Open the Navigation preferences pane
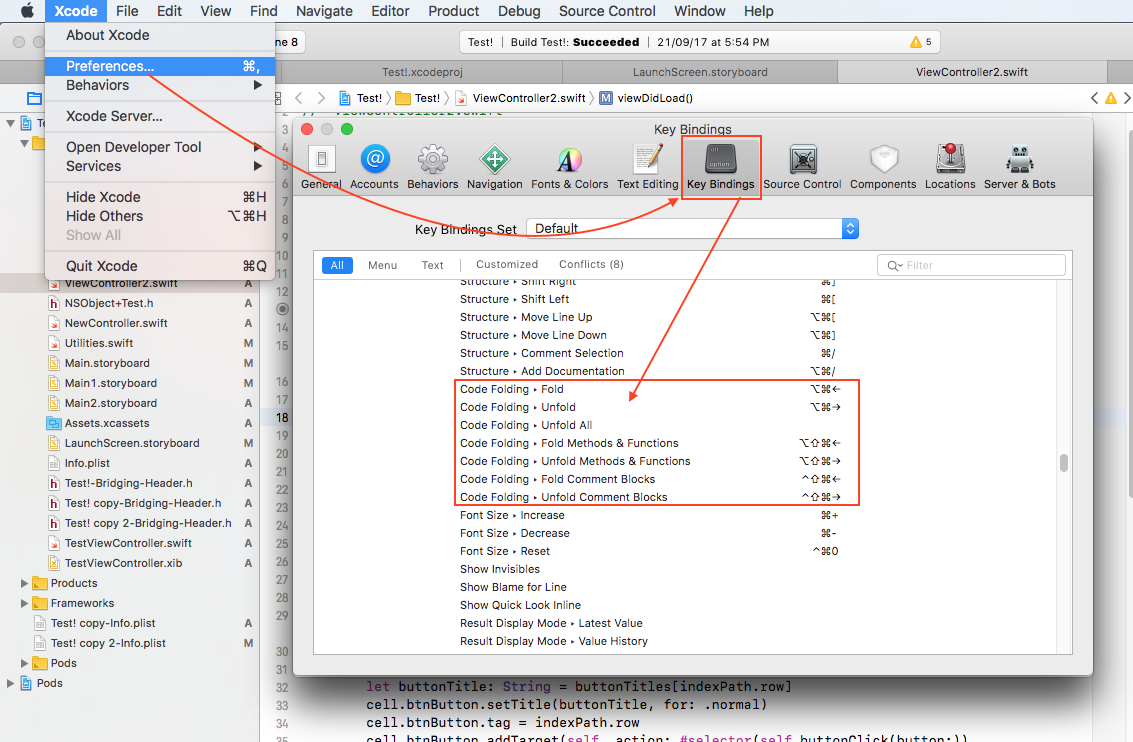 coord(494,168)
